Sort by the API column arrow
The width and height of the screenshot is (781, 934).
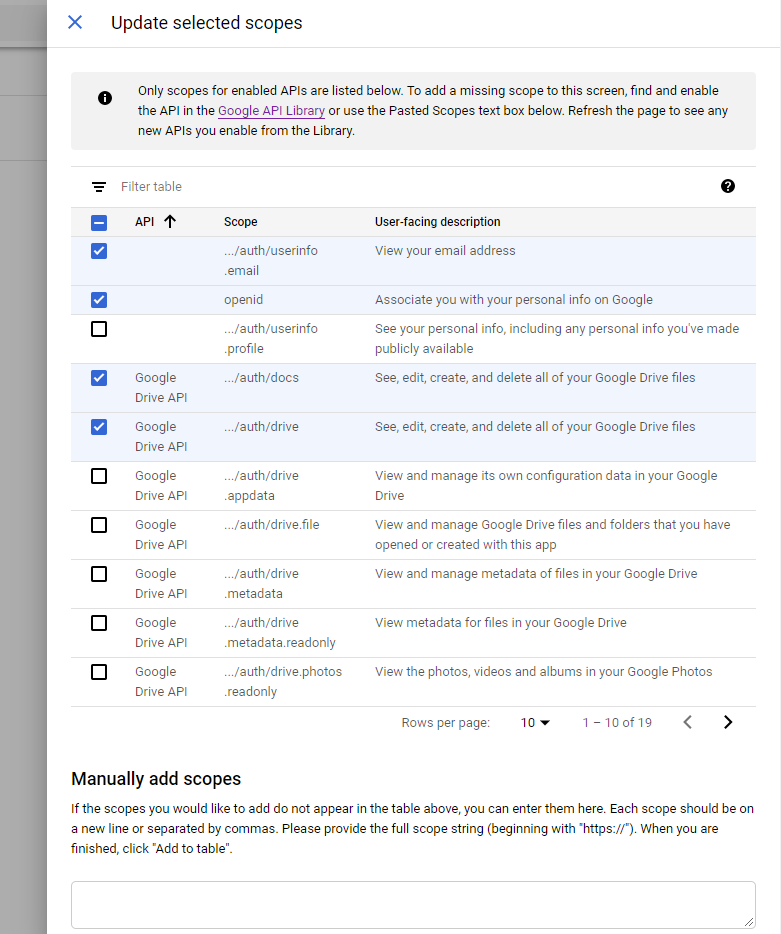170,222
